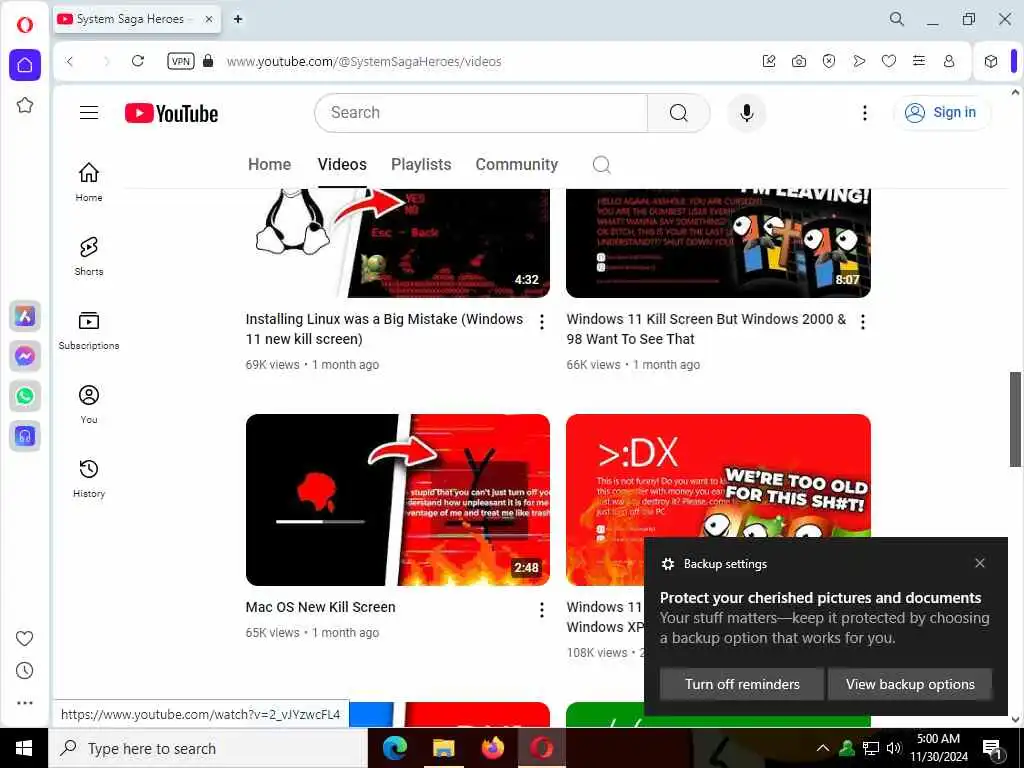The width and height of the screenshot is (1024, 768).
Task: Click the snapshot camera icon
Action: pyautogui.click(x=799, y=61)
